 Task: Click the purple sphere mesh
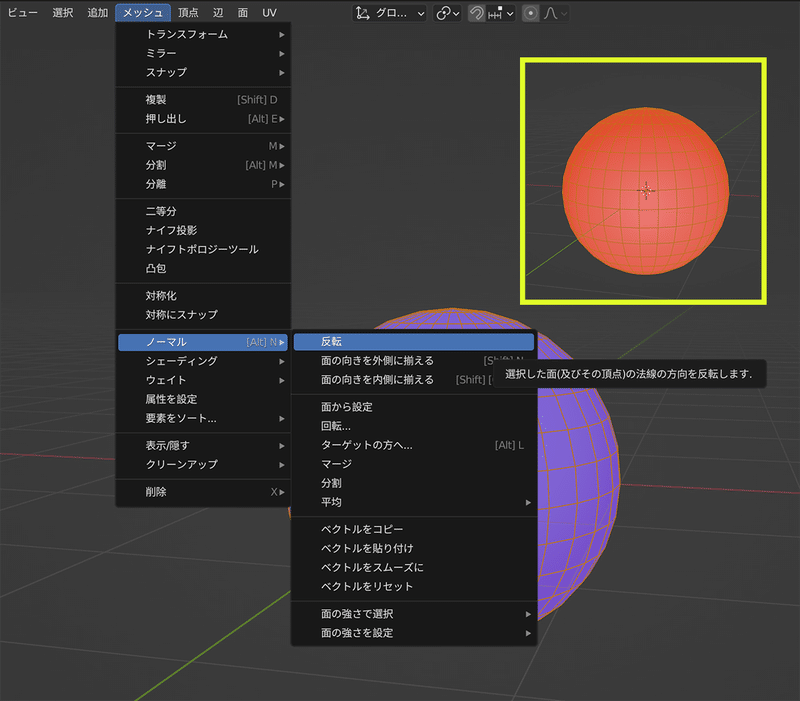[577, 485]
